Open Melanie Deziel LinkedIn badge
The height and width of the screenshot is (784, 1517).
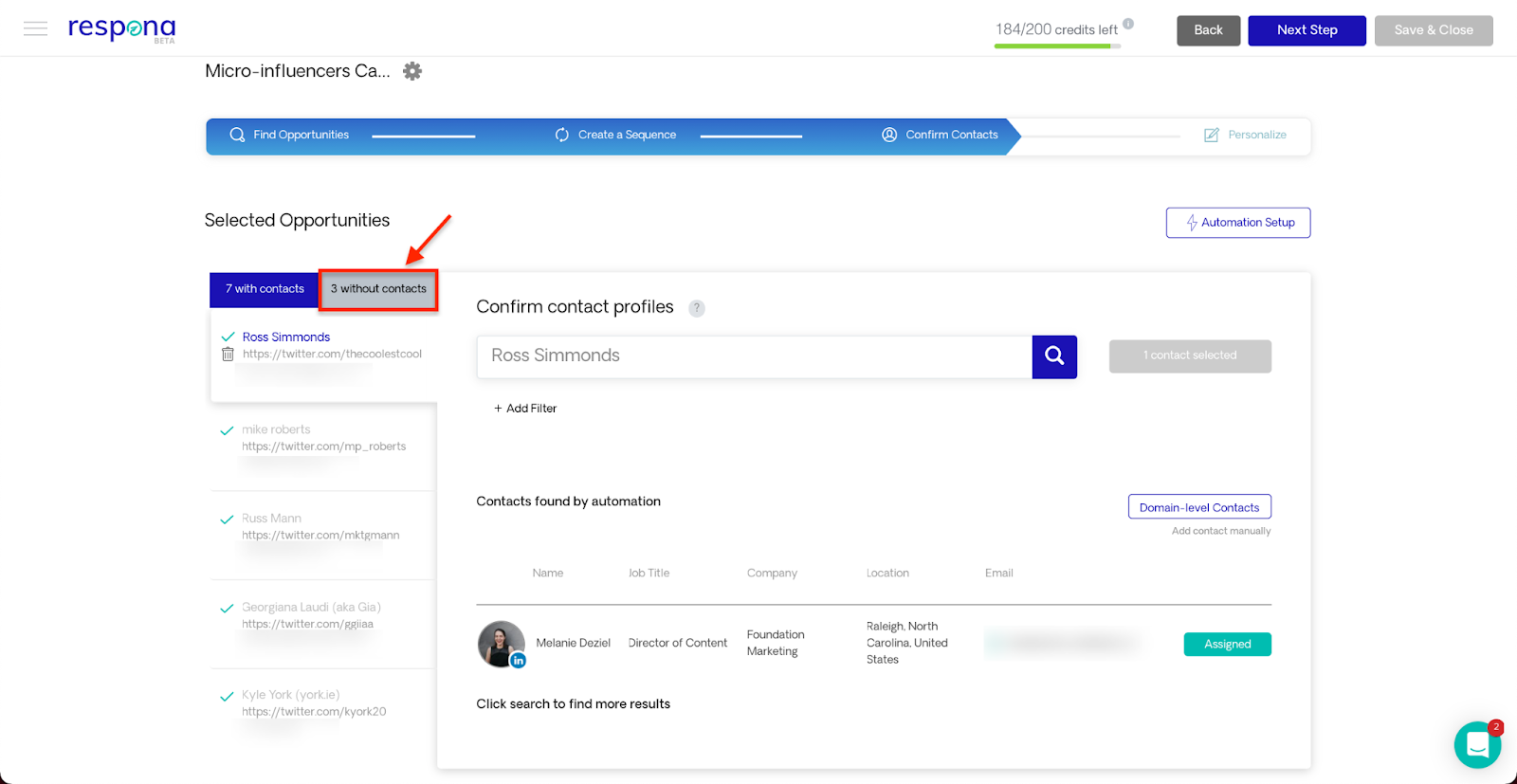point(519,661)
